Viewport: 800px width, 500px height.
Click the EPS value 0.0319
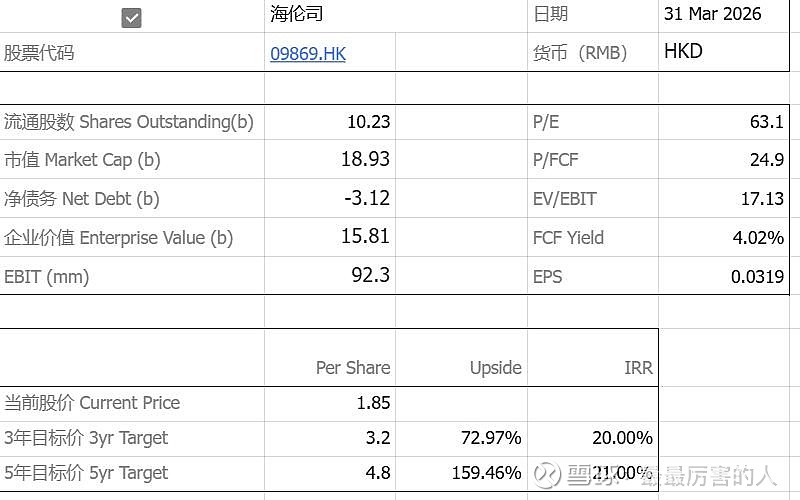click(x=757, y=276)
